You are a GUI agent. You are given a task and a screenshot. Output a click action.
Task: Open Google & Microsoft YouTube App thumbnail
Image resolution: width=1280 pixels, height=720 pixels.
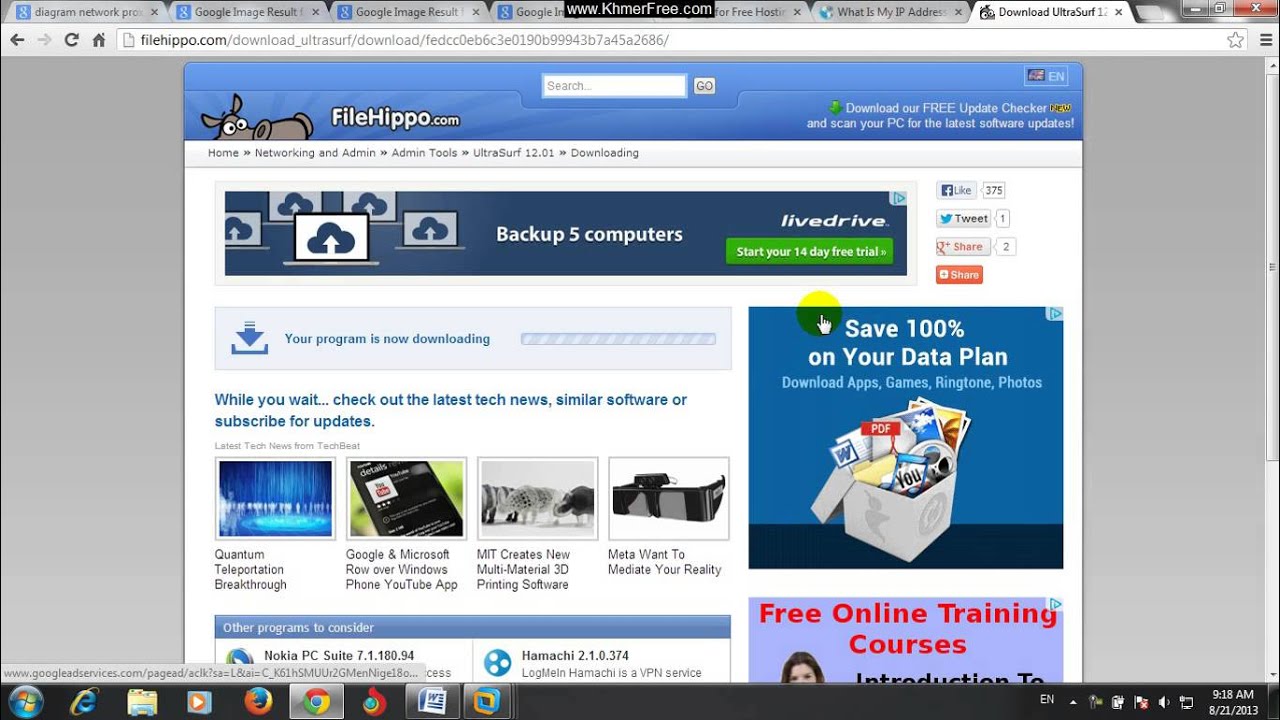tap(406, 498)
